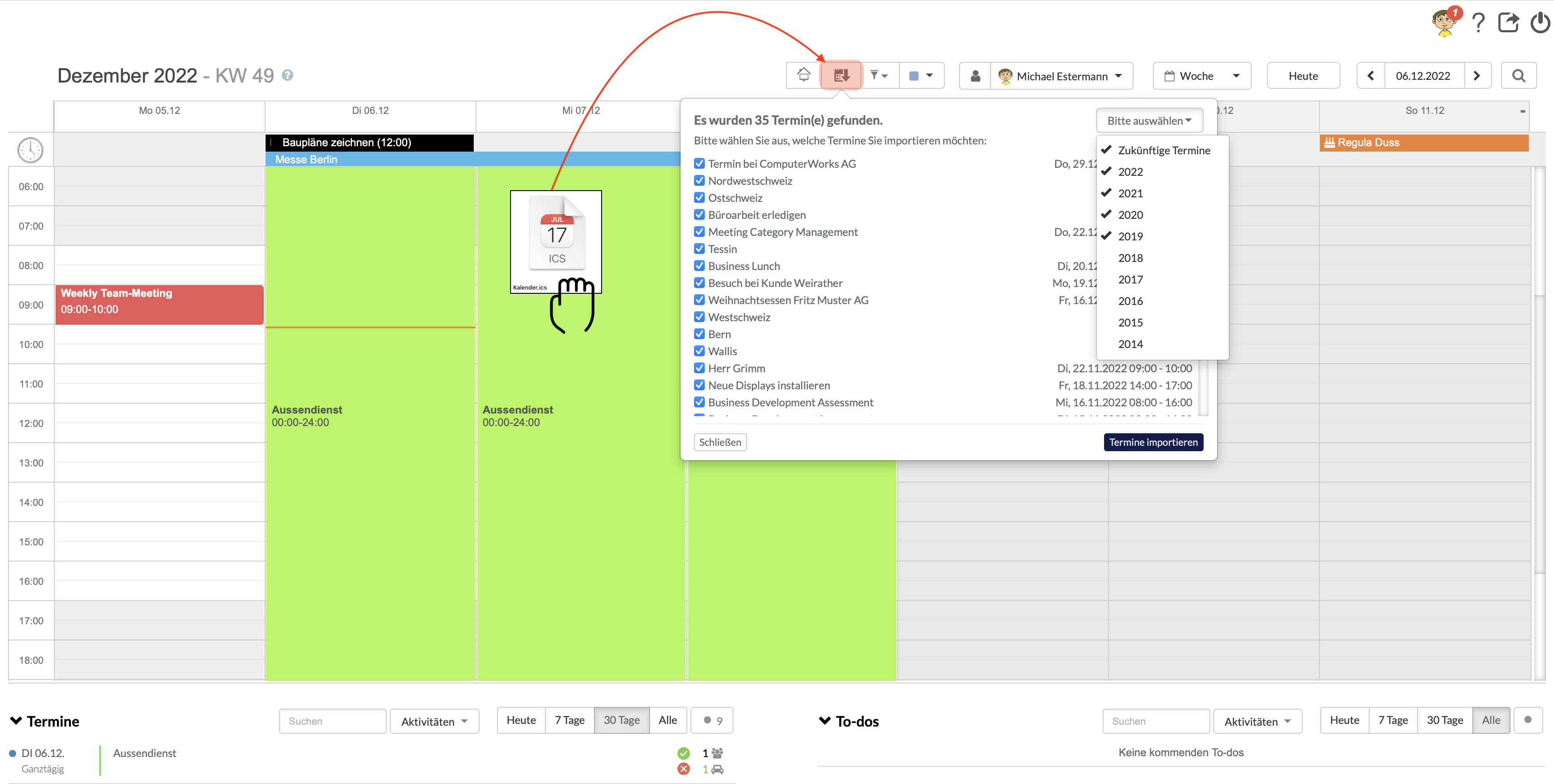Open the Bitte auswählen dropdown
1554x784 pixels.
[1148, 121]
